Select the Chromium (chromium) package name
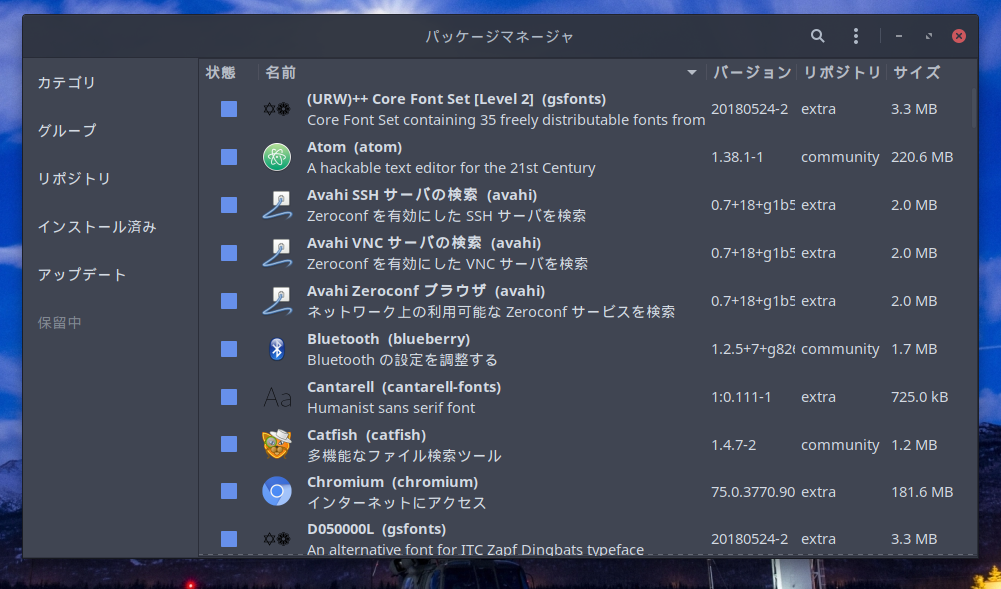The height and width of the screenshot is (589, 1001). pyautogui.click(x=393, y=482)
